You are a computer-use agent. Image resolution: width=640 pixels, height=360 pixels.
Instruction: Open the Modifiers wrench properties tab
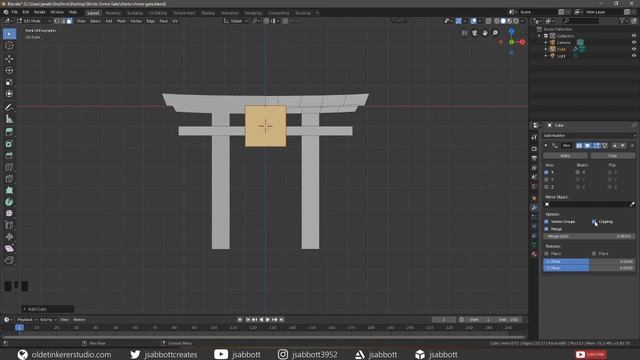[534, 207]
